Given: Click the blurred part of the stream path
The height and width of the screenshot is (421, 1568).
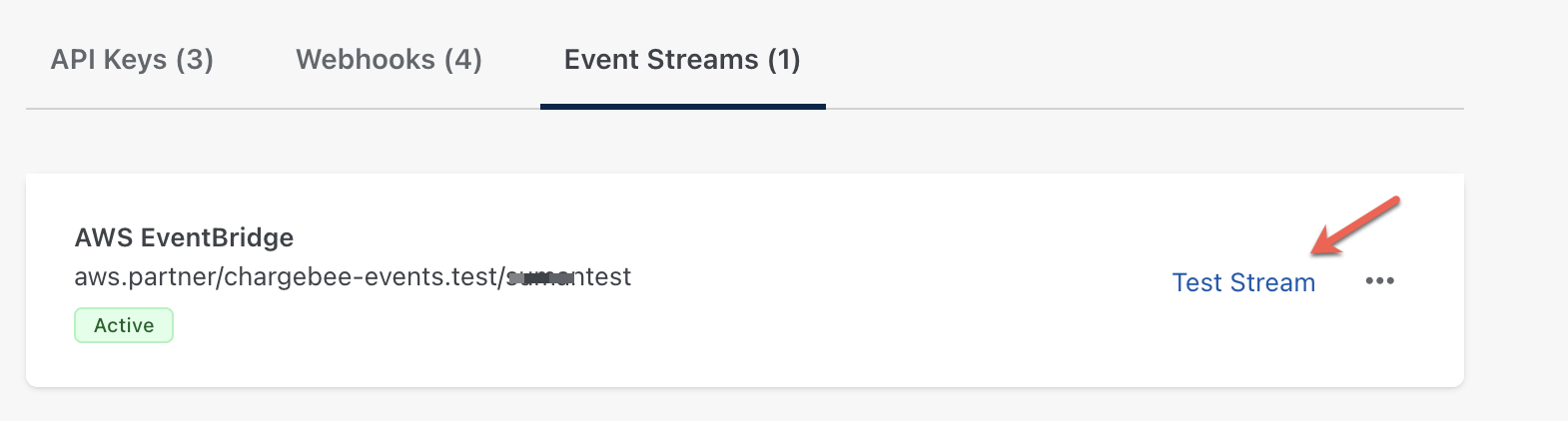Looking at the screenshot, I should [x=540, y=277].
